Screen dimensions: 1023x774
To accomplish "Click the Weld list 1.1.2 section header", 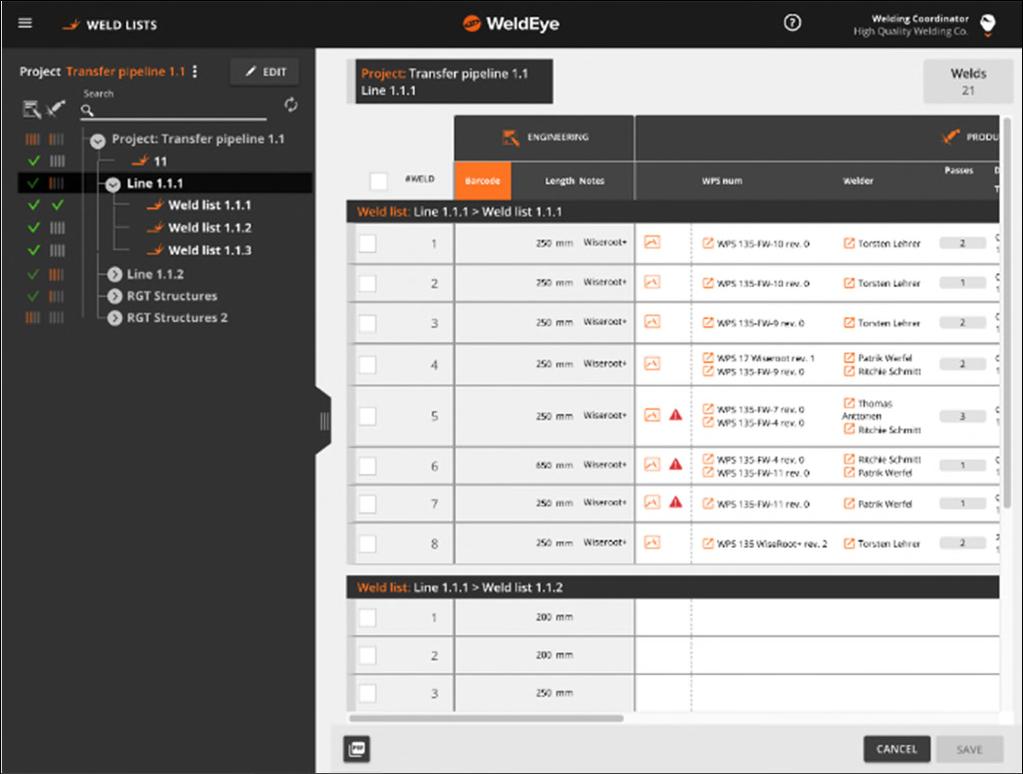I will coord(673,587).
